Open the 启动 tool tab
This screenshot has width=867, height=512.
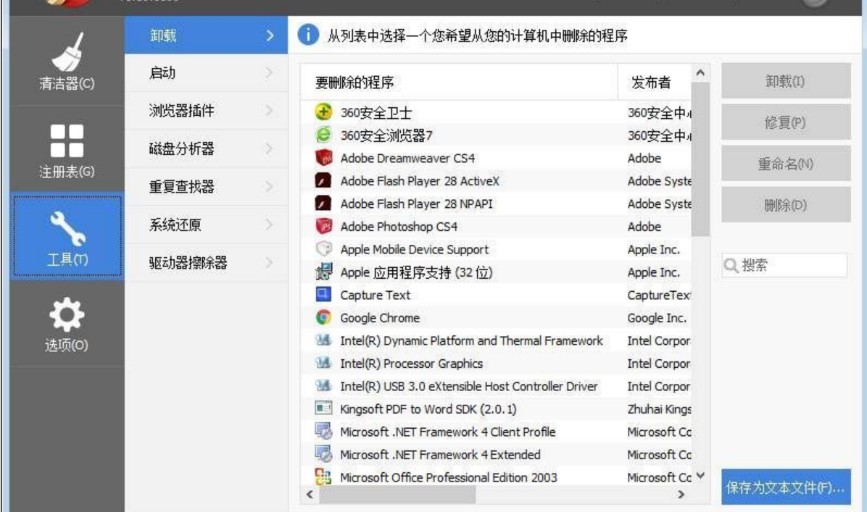(x=206, y=72)
